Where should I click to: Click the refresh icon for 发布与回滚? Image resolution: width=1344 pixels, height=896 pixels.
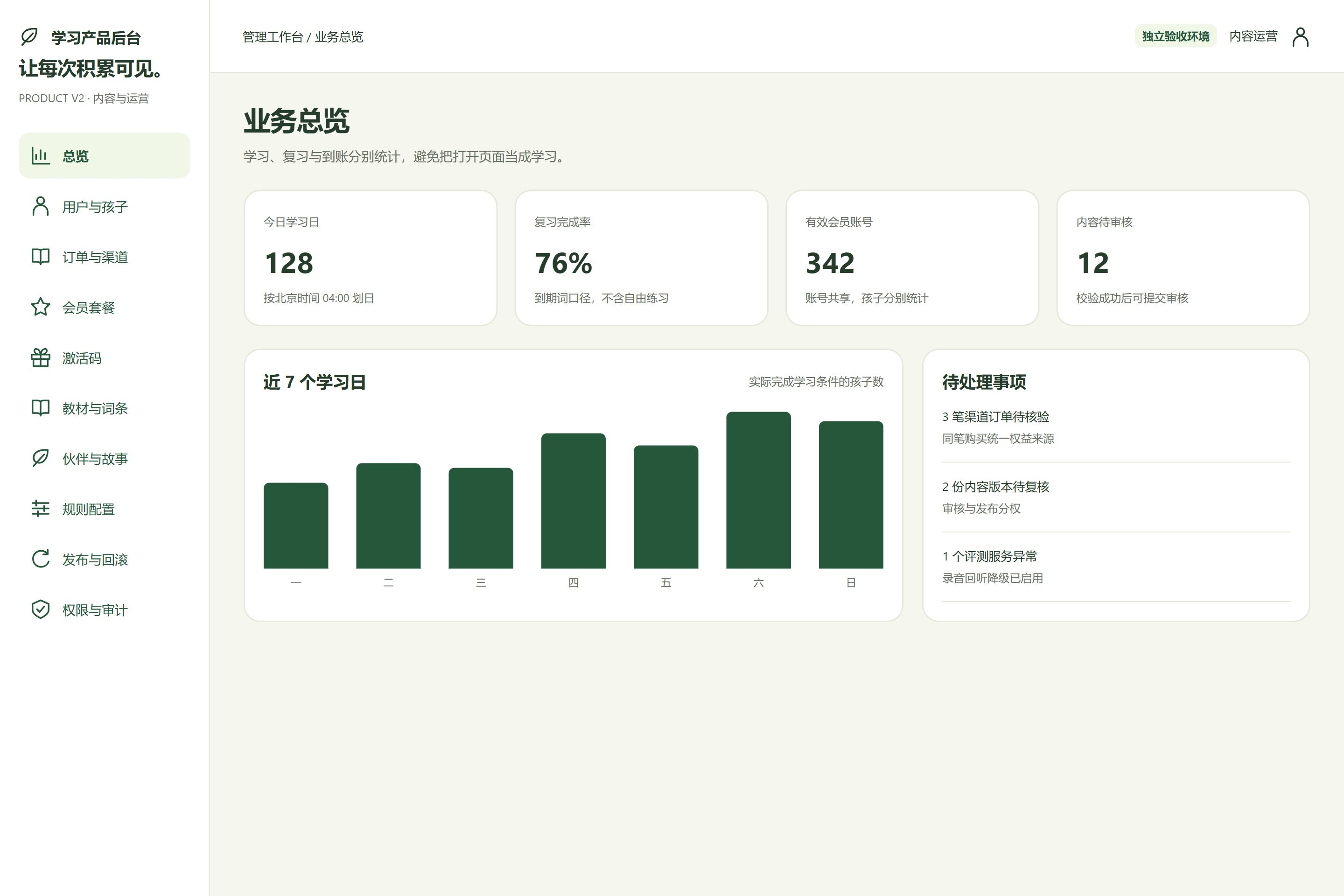pos(41,559)
